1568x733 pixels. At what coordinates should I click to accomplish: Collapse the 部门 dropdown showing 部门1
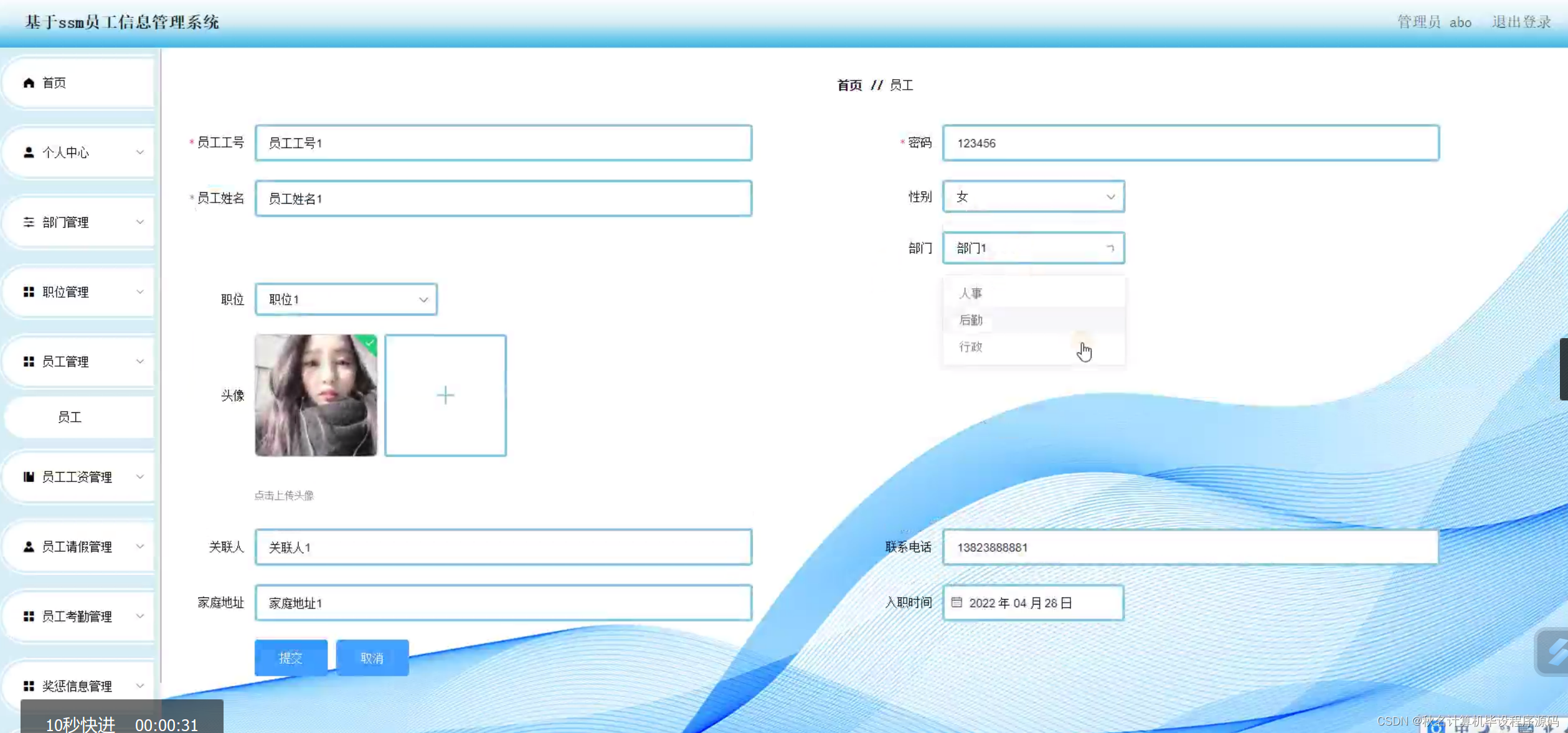(1033, 248)
